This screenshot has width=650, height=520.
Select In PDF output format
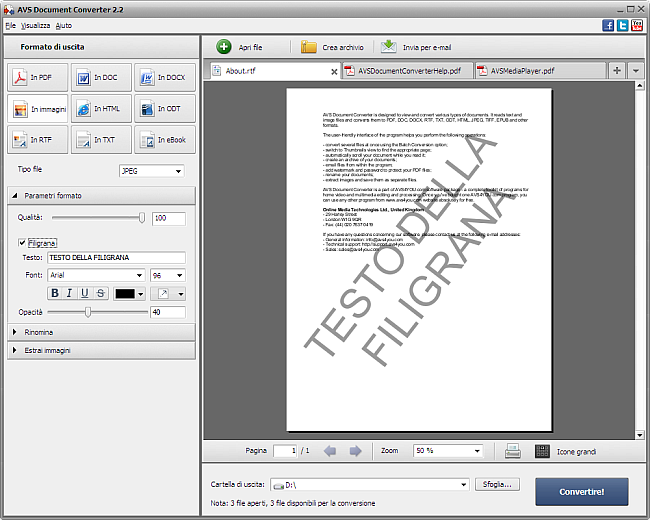(37, 78)
